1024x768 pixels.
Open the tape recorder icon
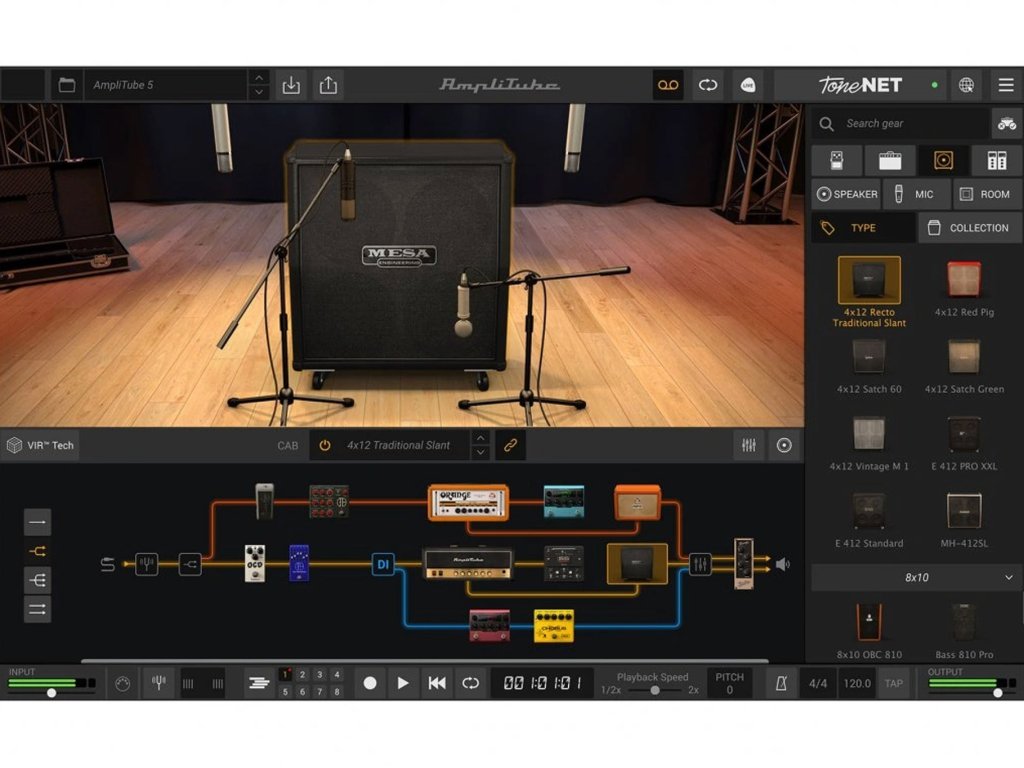point(668,85)
